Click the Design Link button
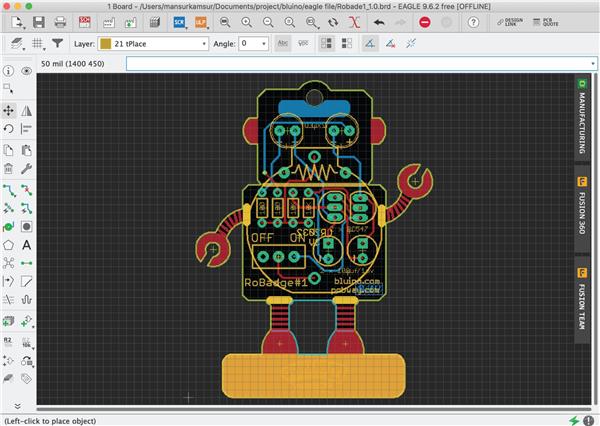Viewport: 600px width, 426px height. (512, 21)
